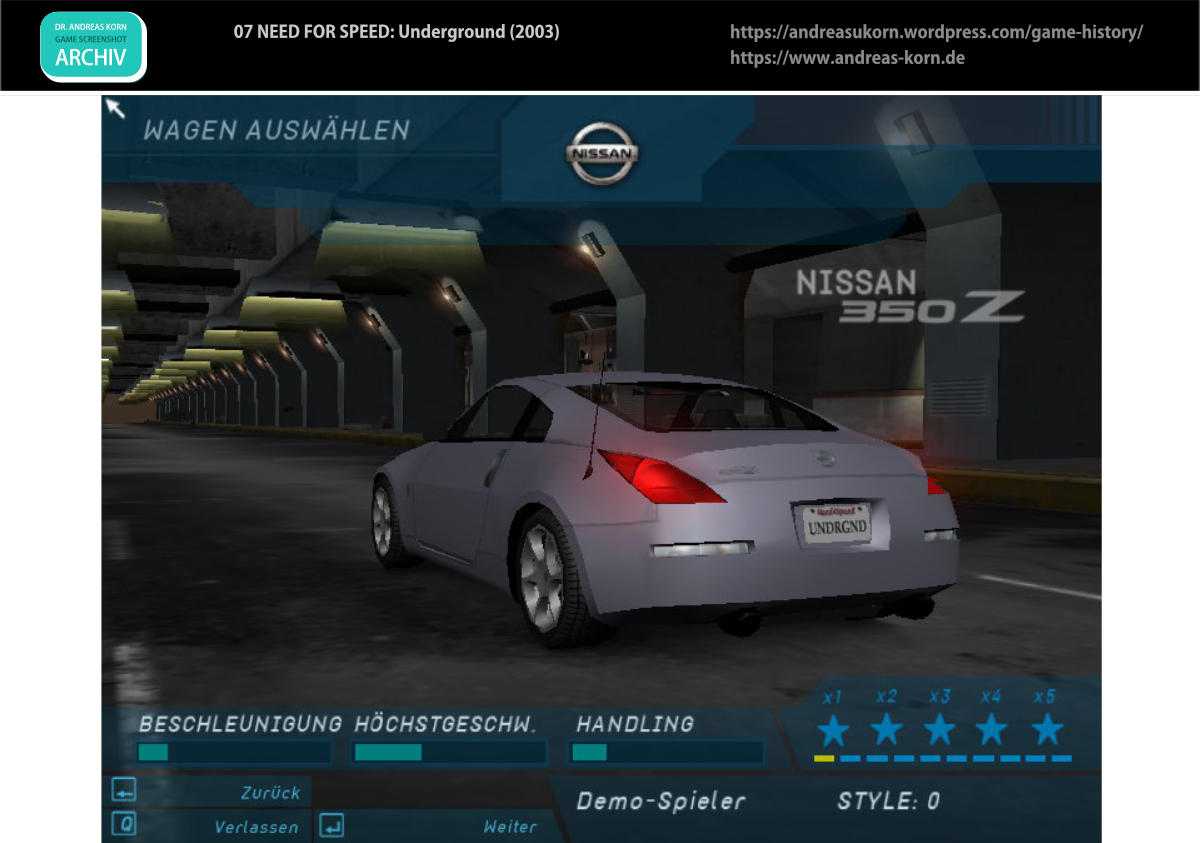
Task: Select the x3 style star
Action: [x=939, y=730]
